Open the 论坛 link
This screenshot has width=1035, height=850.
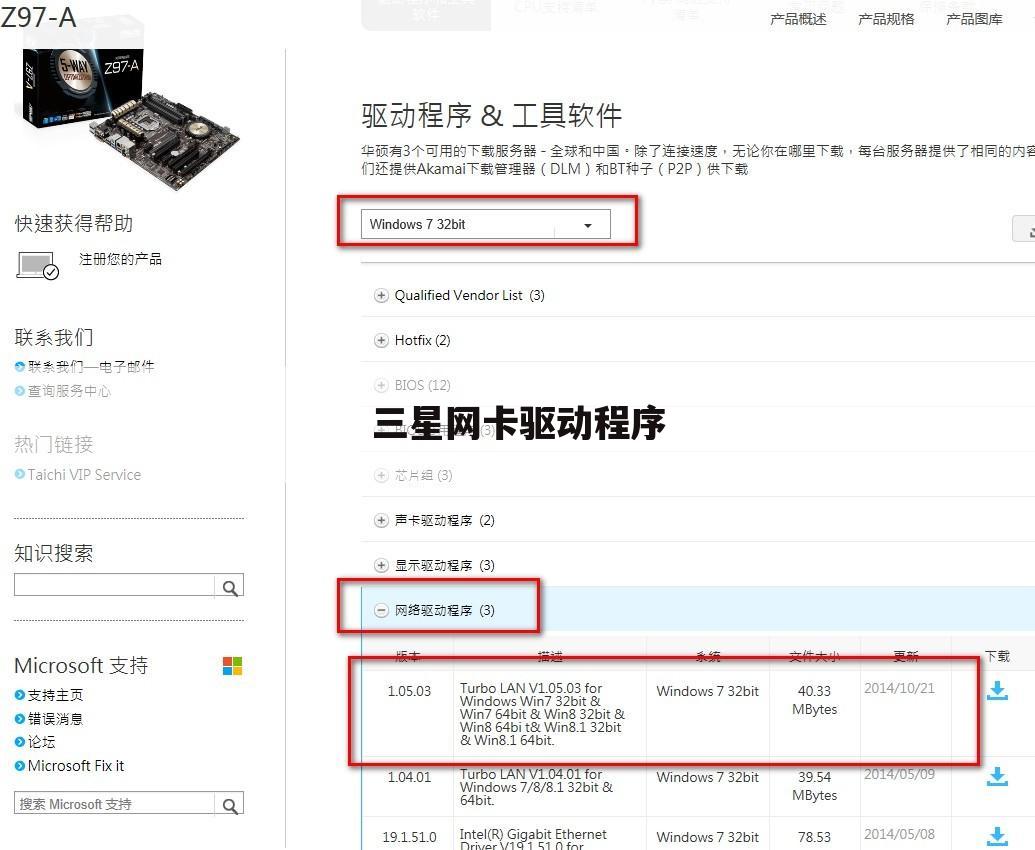click(x=42, y=742)
